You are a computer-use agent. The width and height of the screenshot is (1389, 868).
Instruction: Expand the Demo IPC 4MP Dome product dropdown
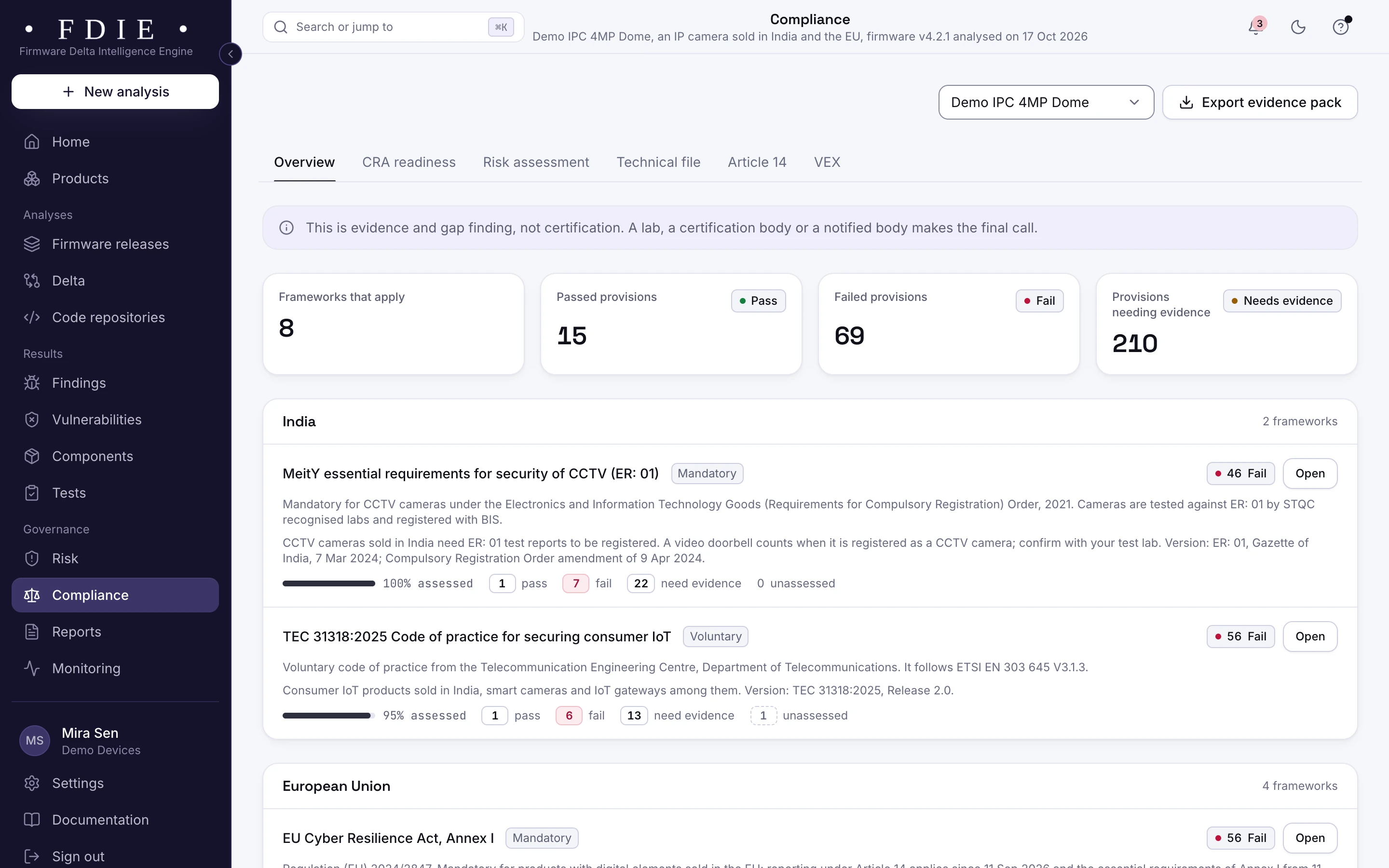coord(1046,102)
